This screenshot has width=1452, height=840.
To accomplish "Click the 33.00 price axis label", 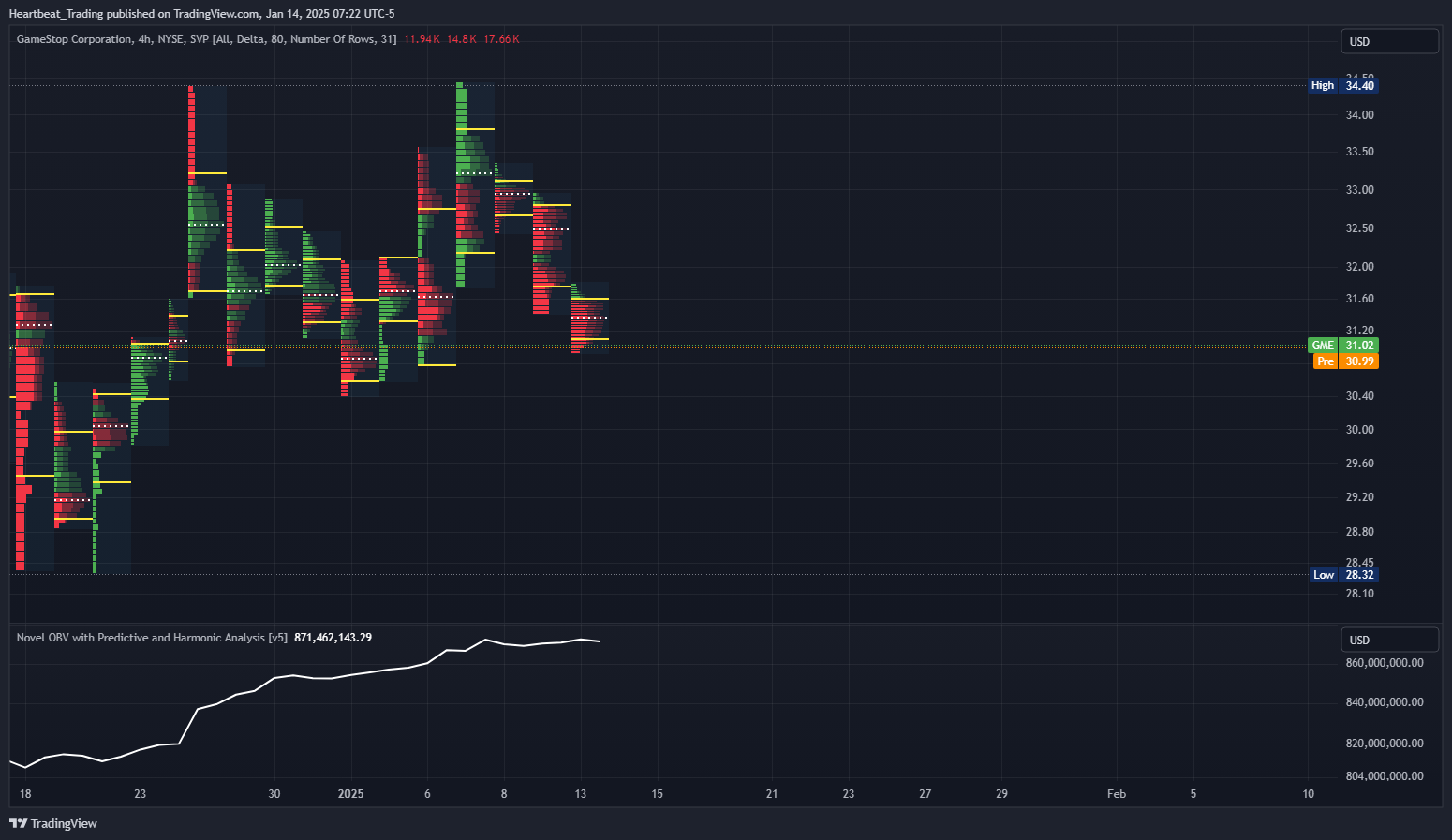I will 1360,190.
